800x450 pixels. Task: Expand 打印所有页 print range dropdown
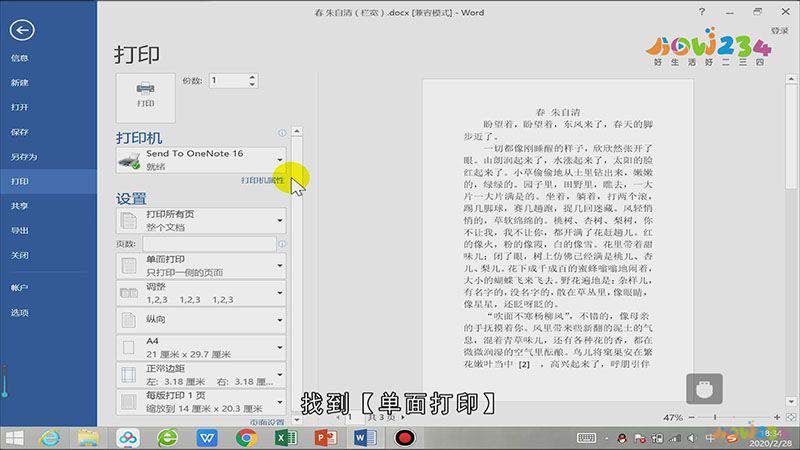point(201,221)
